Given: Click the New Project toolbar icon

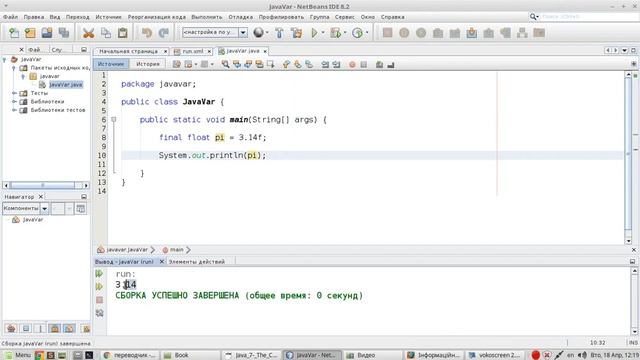Looking at the screenshot, I should click(30, 33).
